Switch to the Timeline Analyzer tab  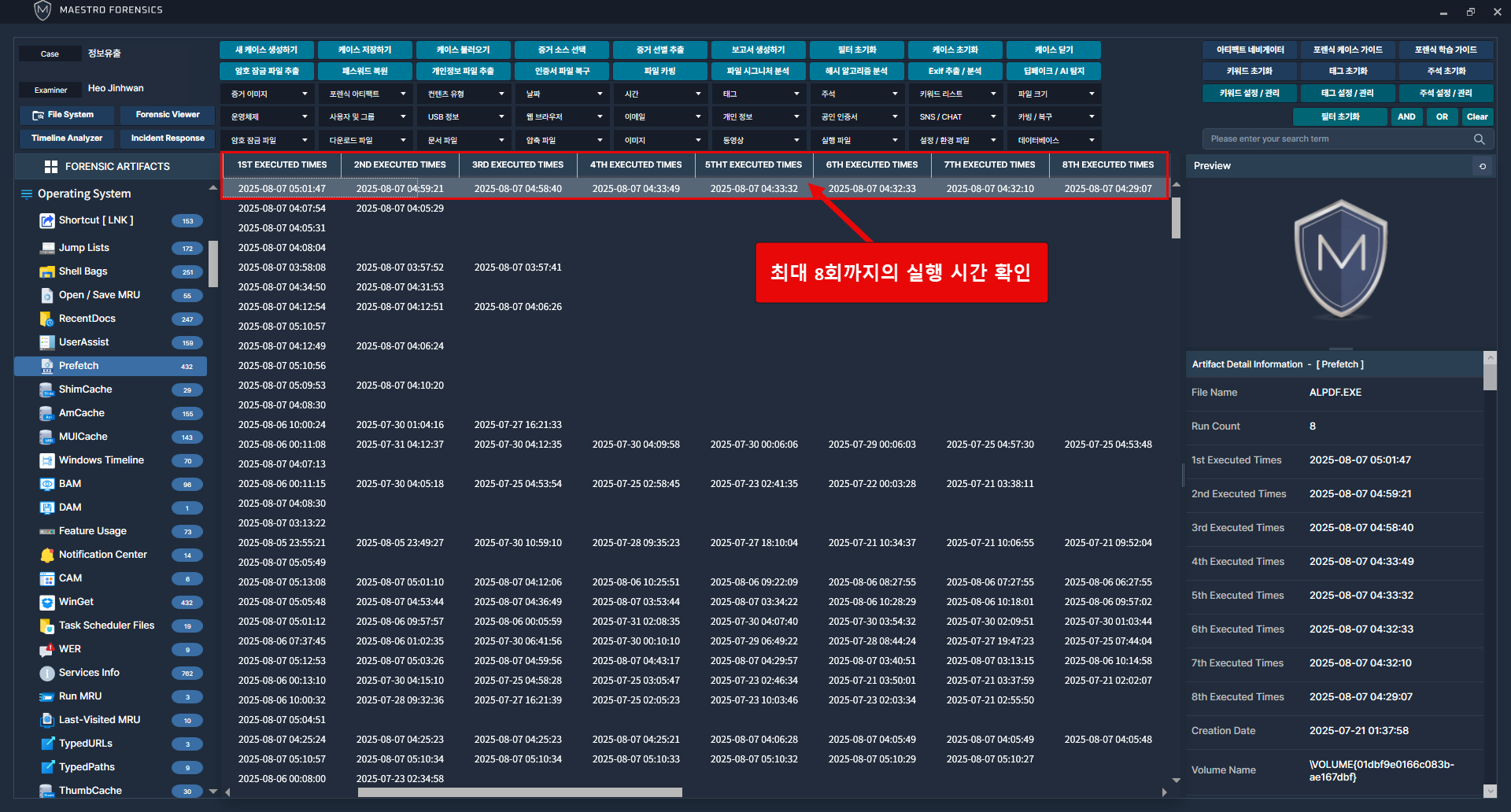click(67, 138)
